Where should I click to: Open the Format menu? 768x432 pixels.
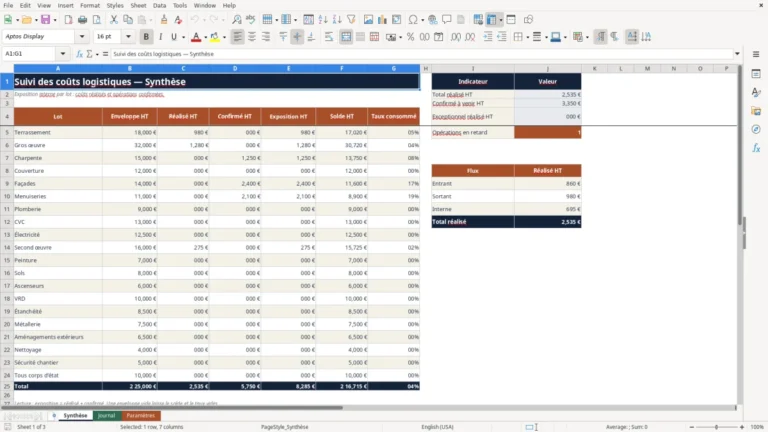click(90, 5)
